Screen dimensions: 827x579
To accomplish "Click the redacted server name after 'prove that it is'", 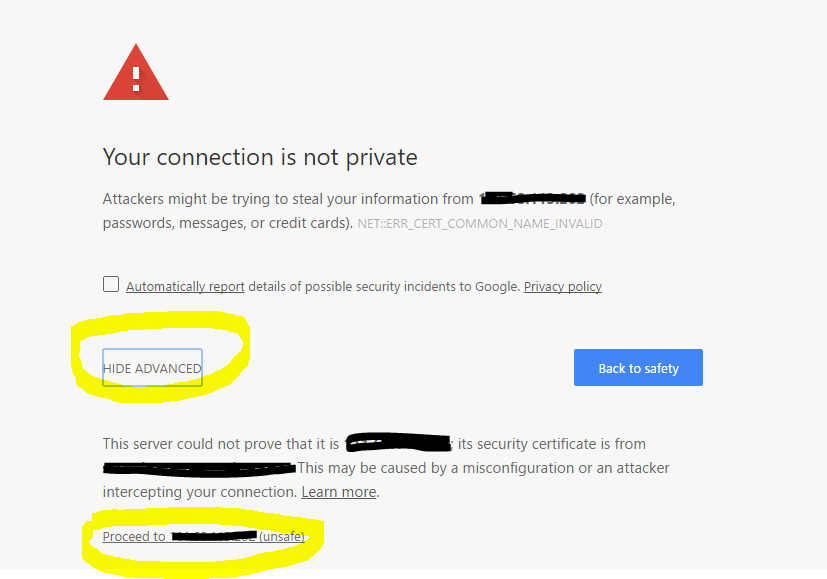I will pyautogui.click(x=398, y=443).
